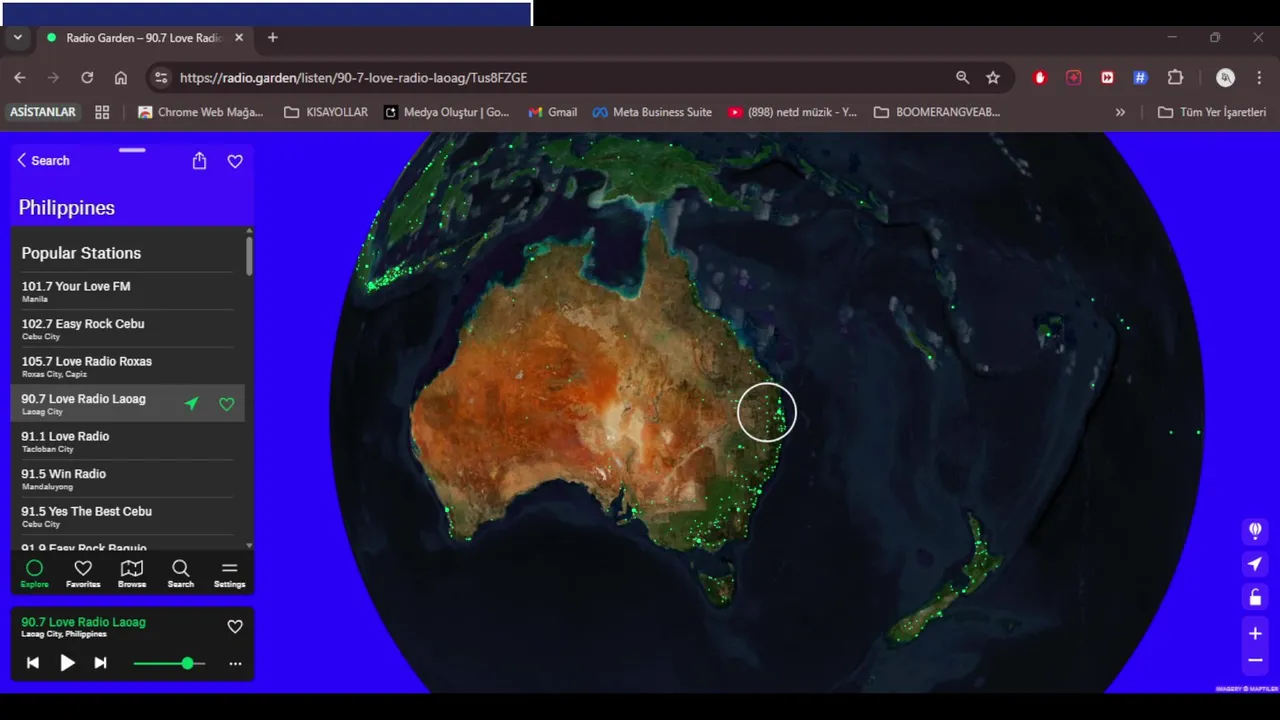The width and height of the screenshot is (1280, 720).
Task: Show more bookmarks chevron
Action: [x=1120, y=112]
